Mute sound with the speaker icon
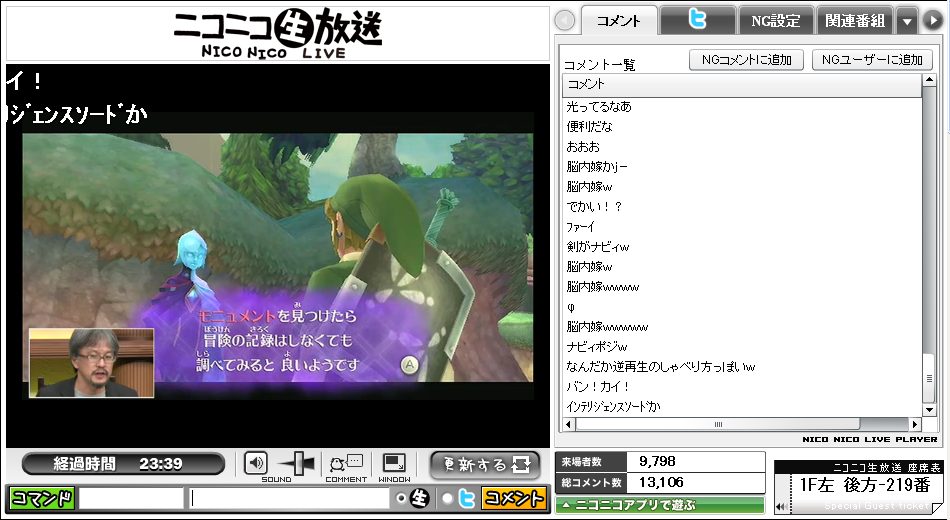Image resolution: width=950 pixels, height=520 pixels. click(256, 464)
